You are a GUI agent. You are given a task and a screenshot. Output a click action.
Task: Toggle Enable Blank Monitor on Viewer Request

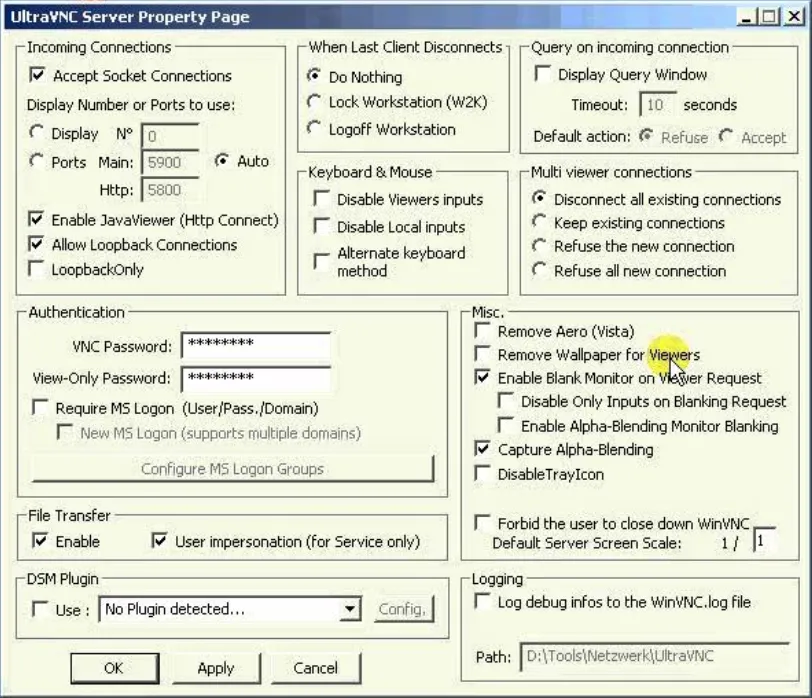coord(482,377)
